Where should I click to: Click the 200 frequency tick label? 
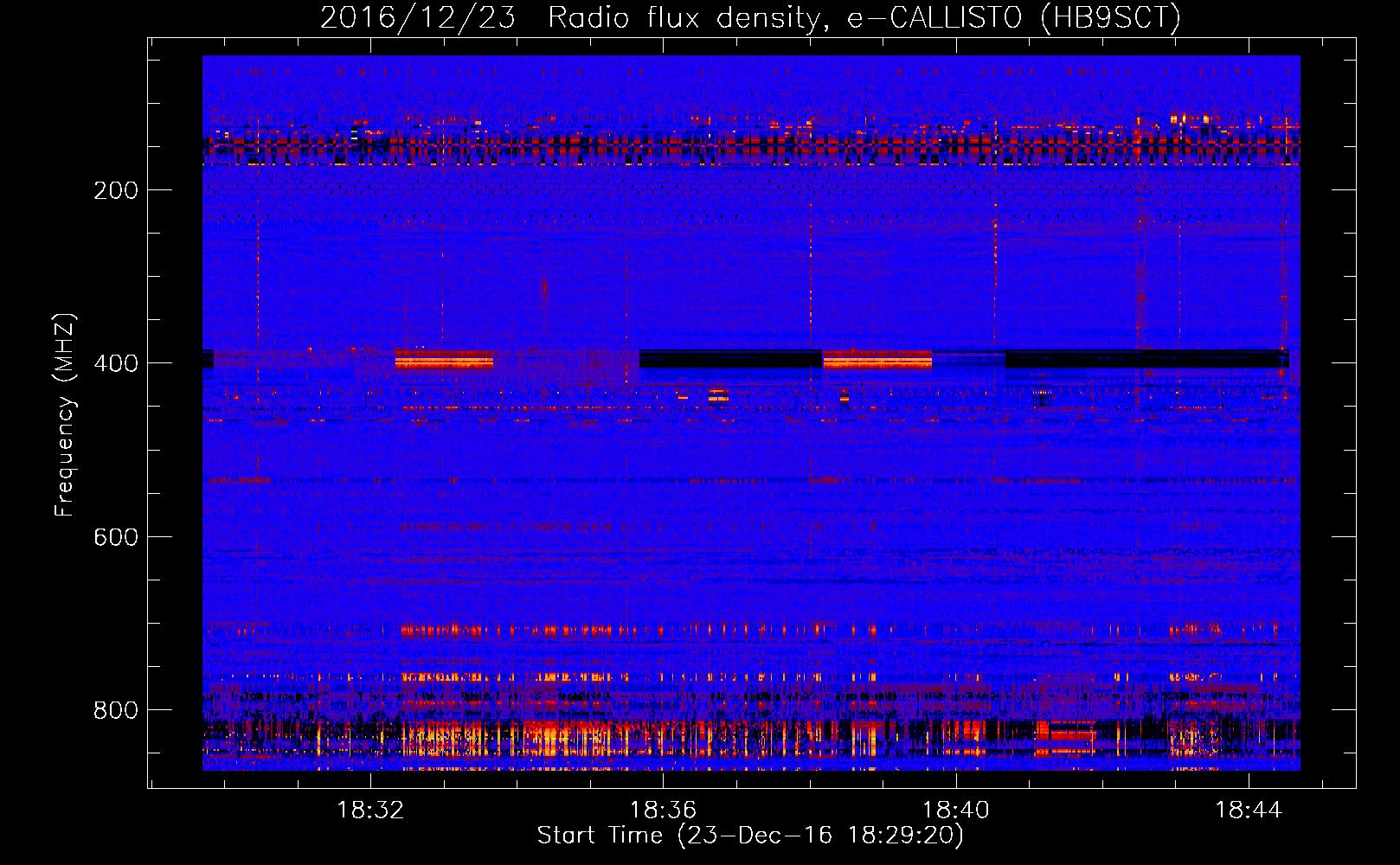(x=116, y=190)
